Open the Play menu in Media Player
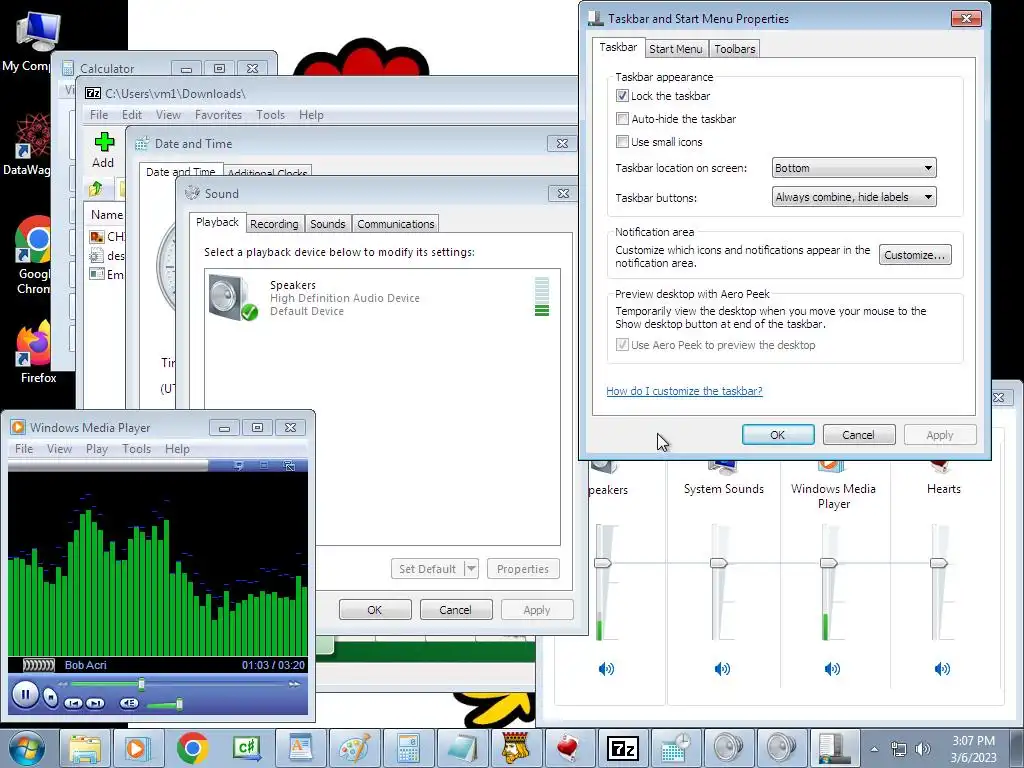 (97, 449)
